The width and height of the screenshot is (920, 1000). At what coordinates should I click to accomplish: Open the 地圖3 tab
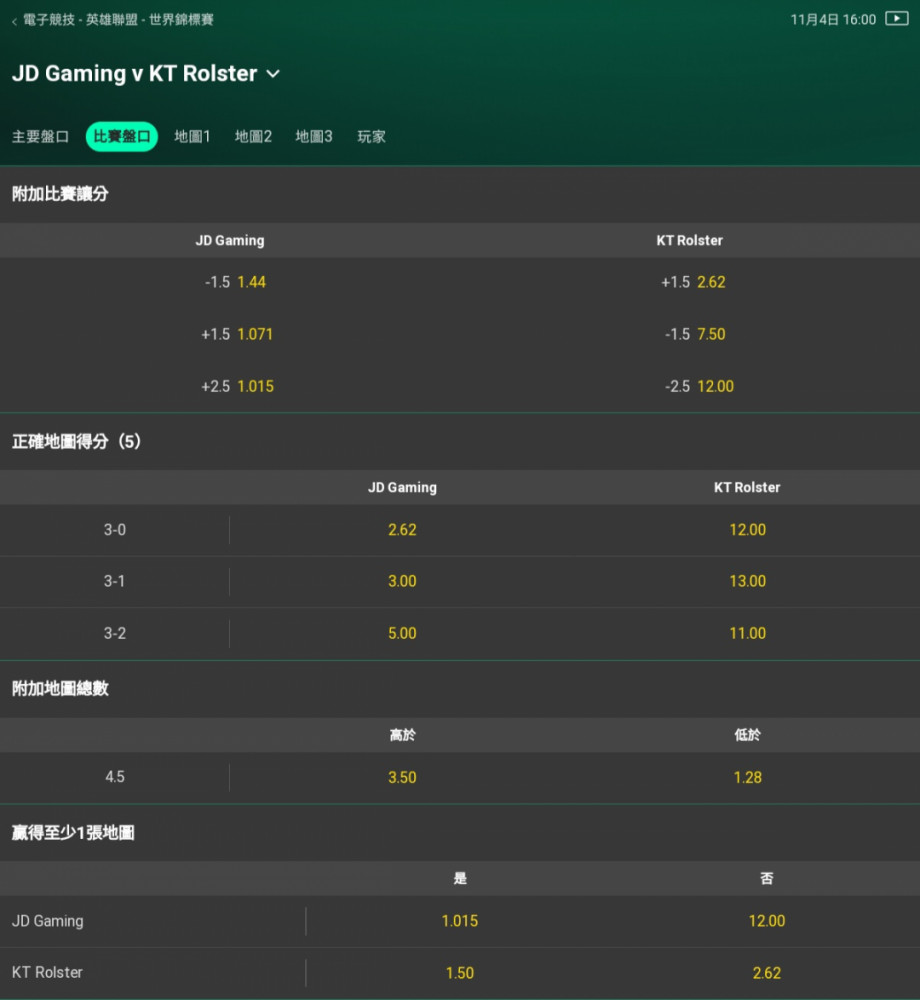point(314,136)
